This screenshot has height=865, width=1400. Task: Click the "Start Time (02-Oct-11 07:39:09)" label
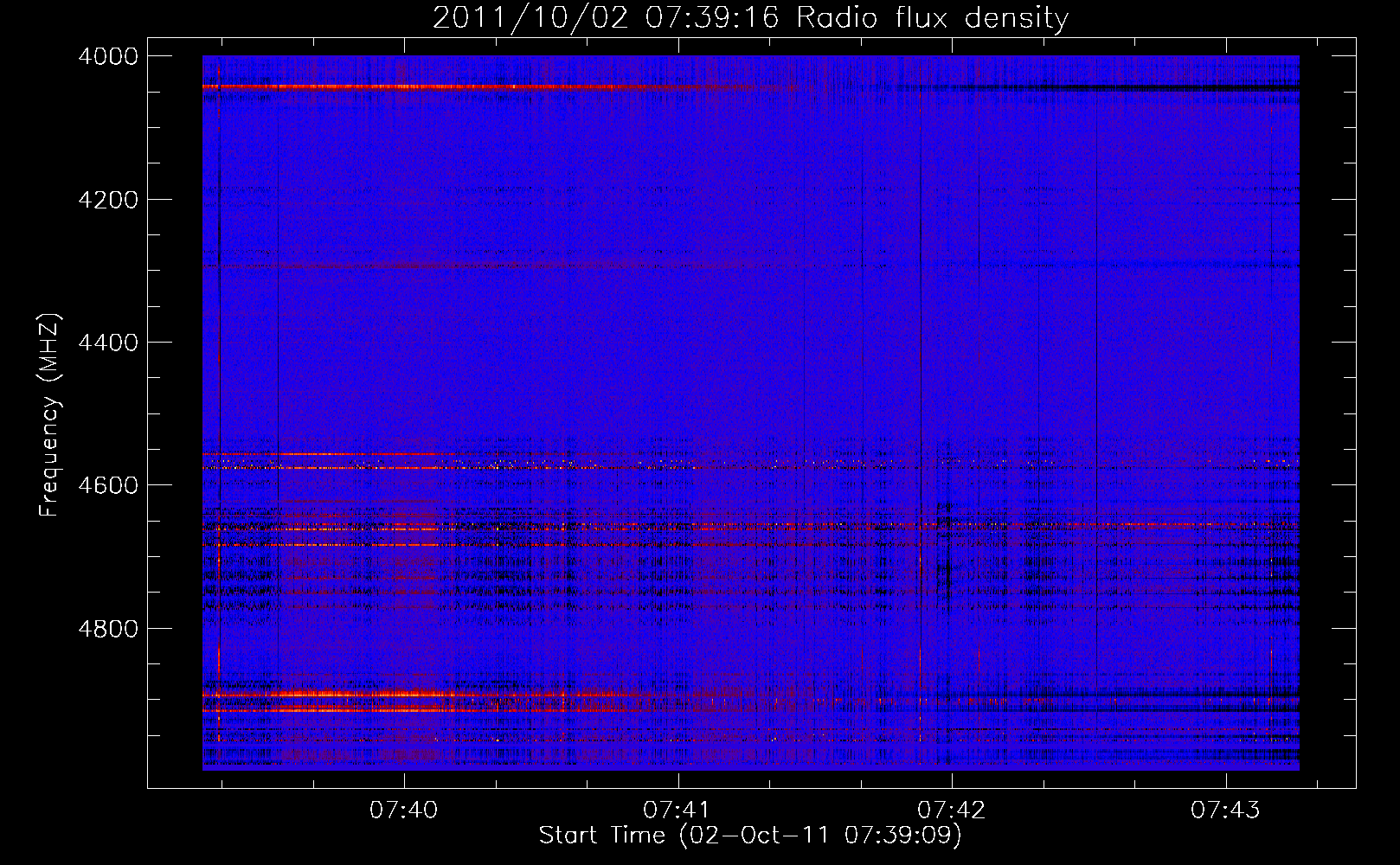[750, 836]
